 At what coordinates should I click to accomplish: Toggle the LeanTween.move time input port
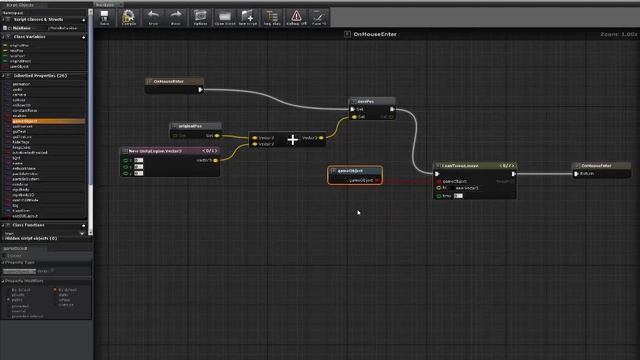[439, 196]
